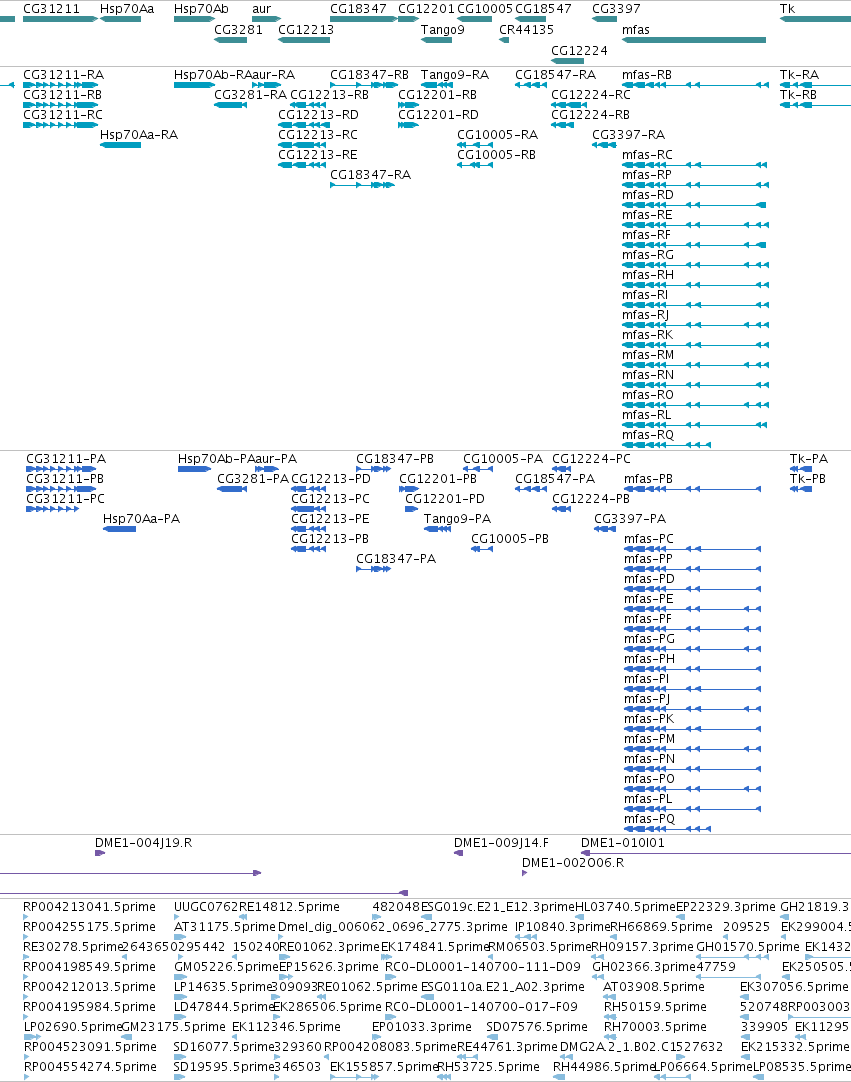Select EST IP10840.3prime label
Image resolution: width=851 pixels, height=1082 pixels.
(562, 927)
